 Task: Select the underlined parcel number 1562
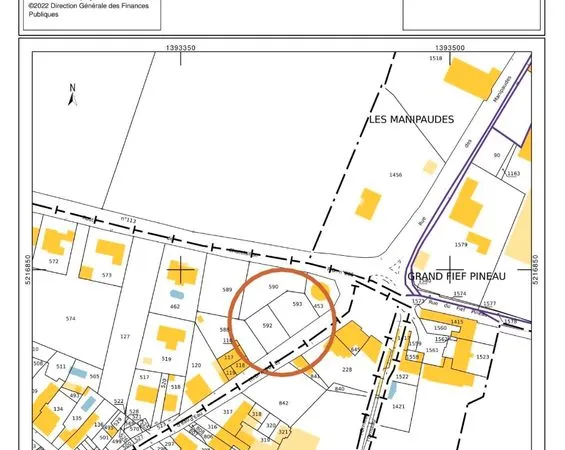[441, 339]
